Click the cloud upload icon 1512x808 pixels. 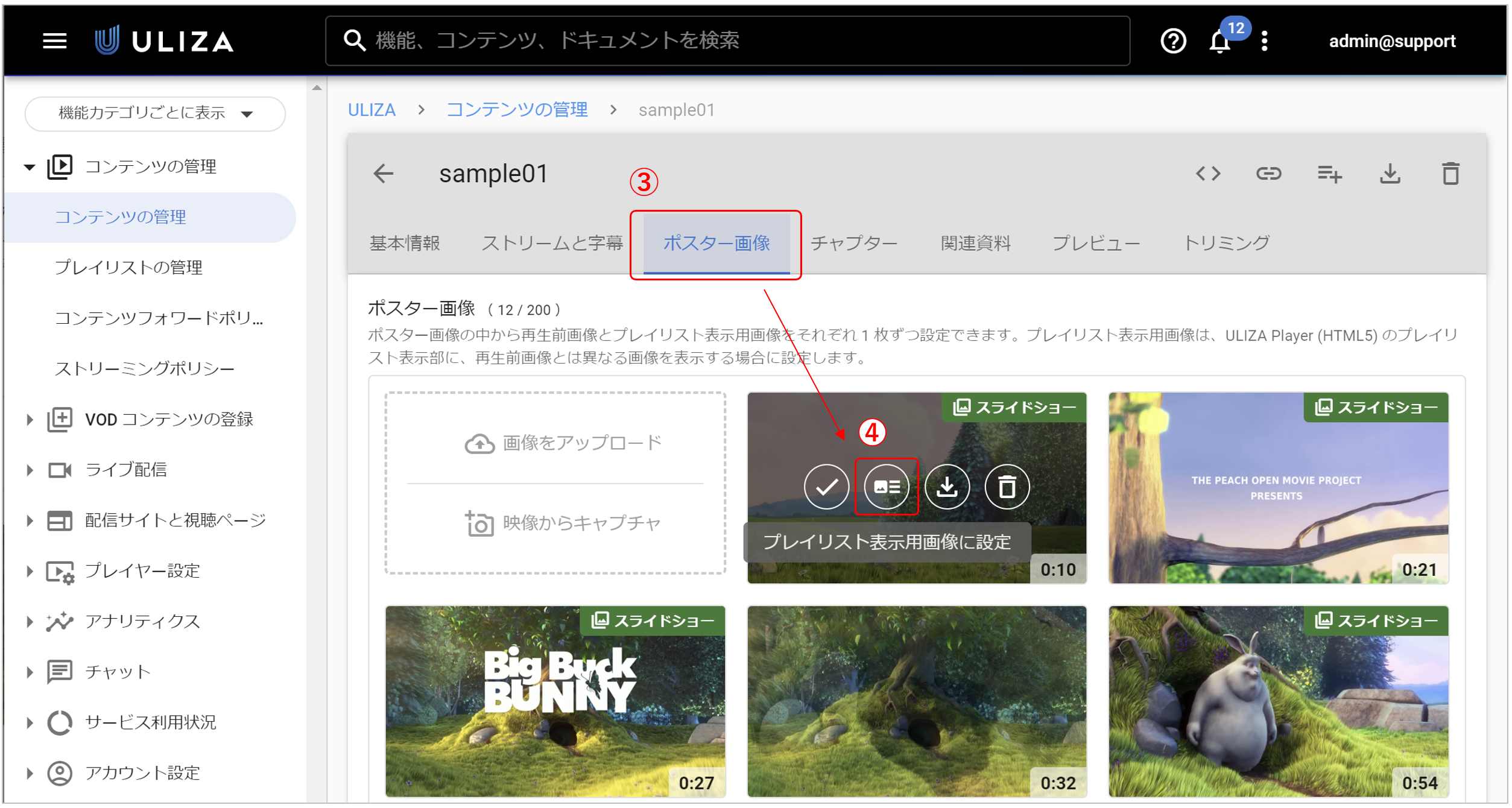click(479, 444)
